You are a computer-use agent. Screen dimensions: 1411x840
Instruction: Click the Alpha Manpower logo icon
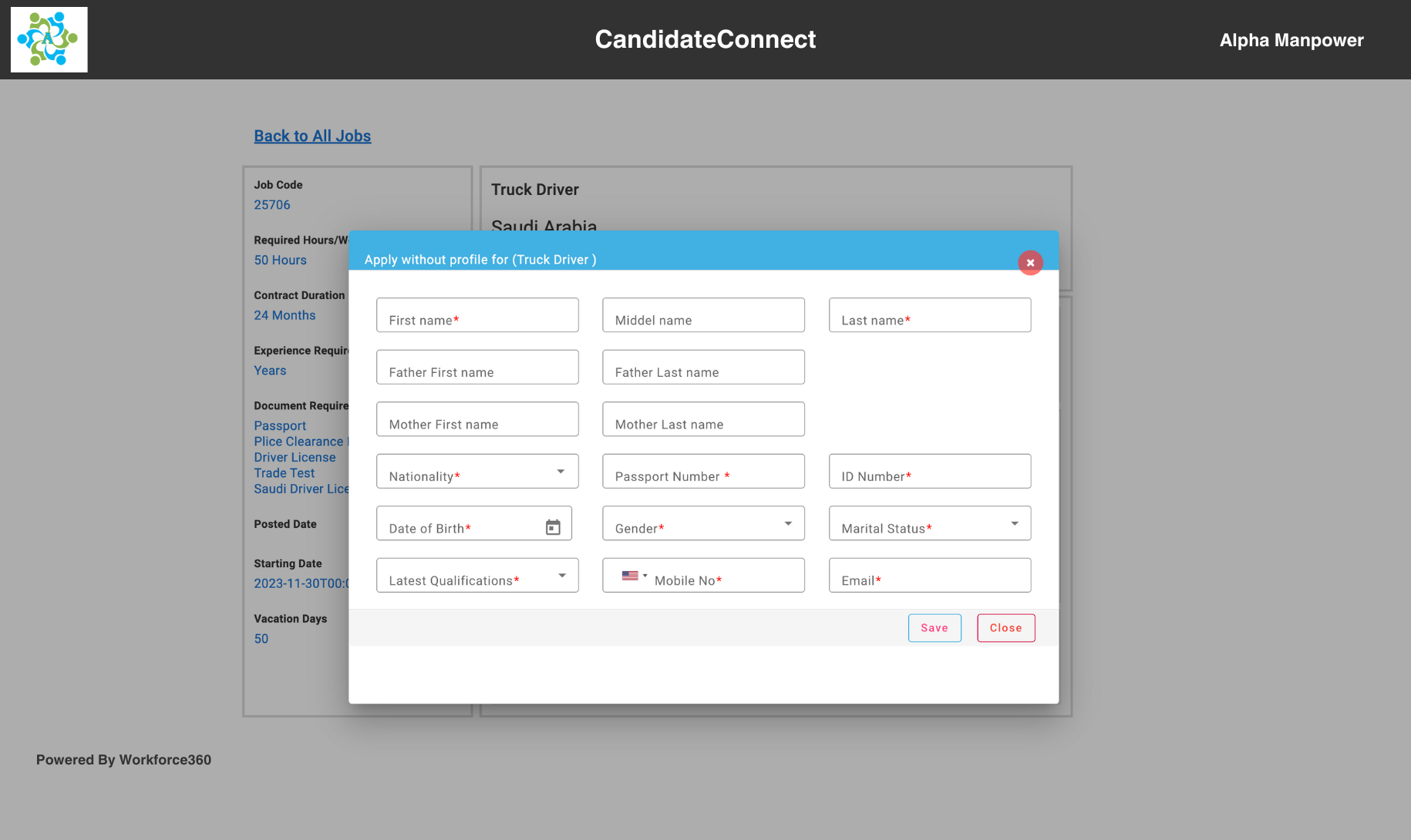coord(49,39)
